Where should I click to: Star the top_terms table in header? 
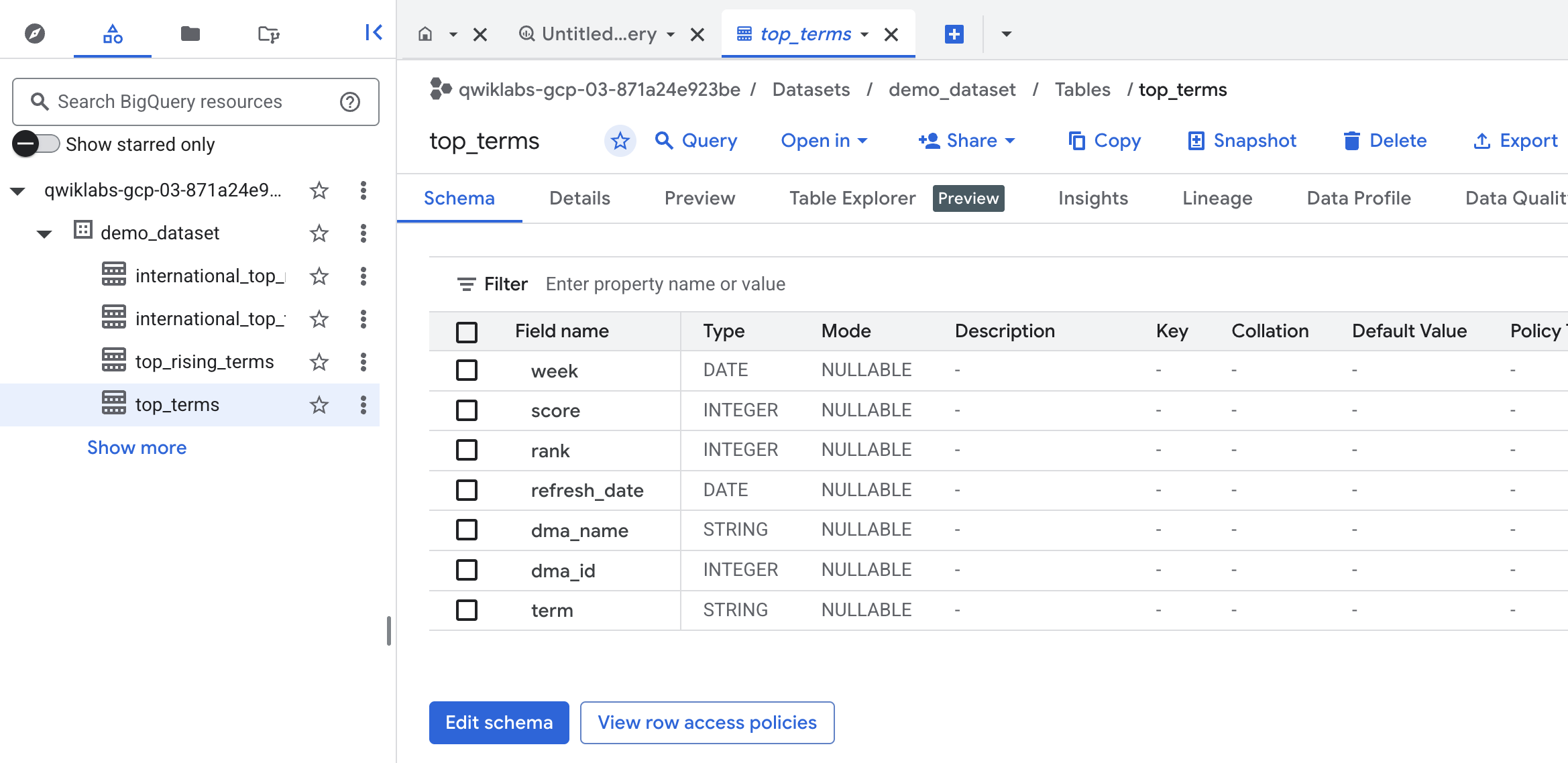pos(620,141)
